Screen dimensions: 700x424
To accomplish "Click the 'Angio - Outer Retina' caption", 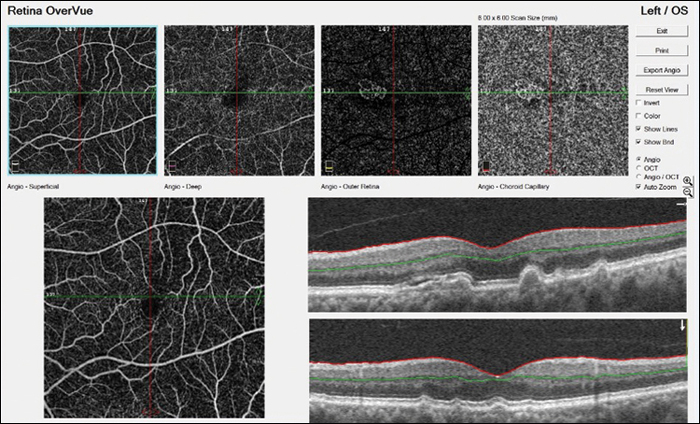I will click(350, 187).
